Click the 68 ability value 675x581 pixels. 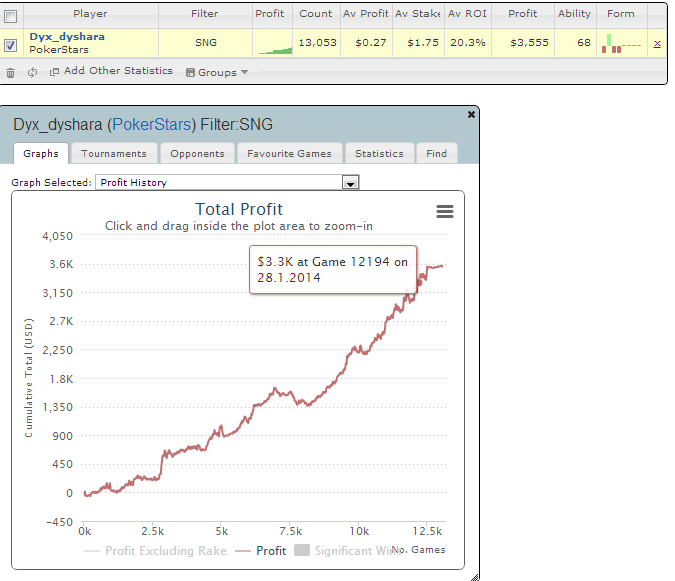584,43
